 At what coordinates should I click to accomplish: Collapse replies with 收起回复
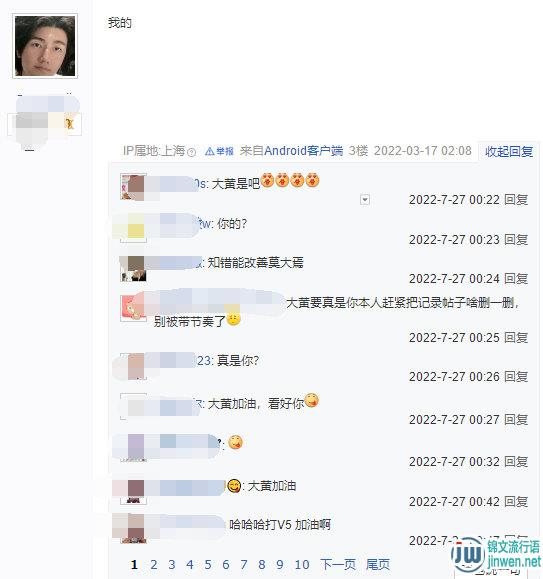click(x=509, y=151)
